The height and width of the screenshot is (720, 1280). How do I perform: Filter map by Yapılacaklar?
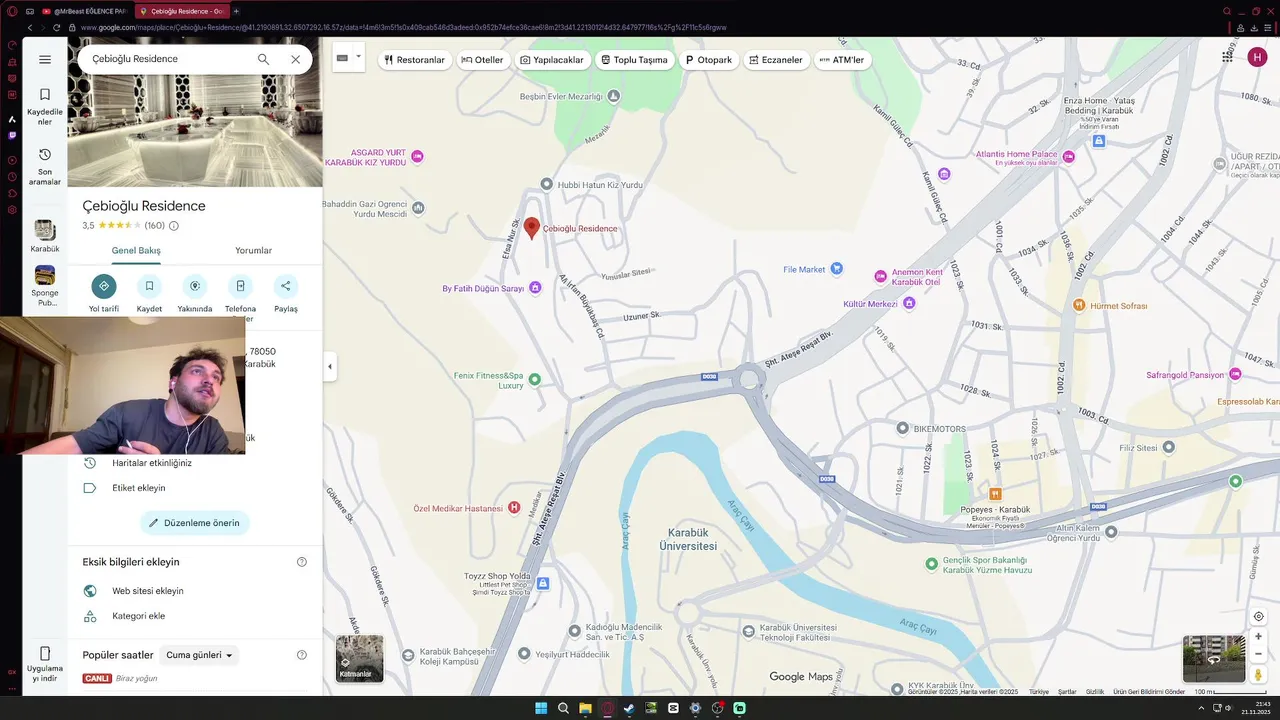[552, 60]
